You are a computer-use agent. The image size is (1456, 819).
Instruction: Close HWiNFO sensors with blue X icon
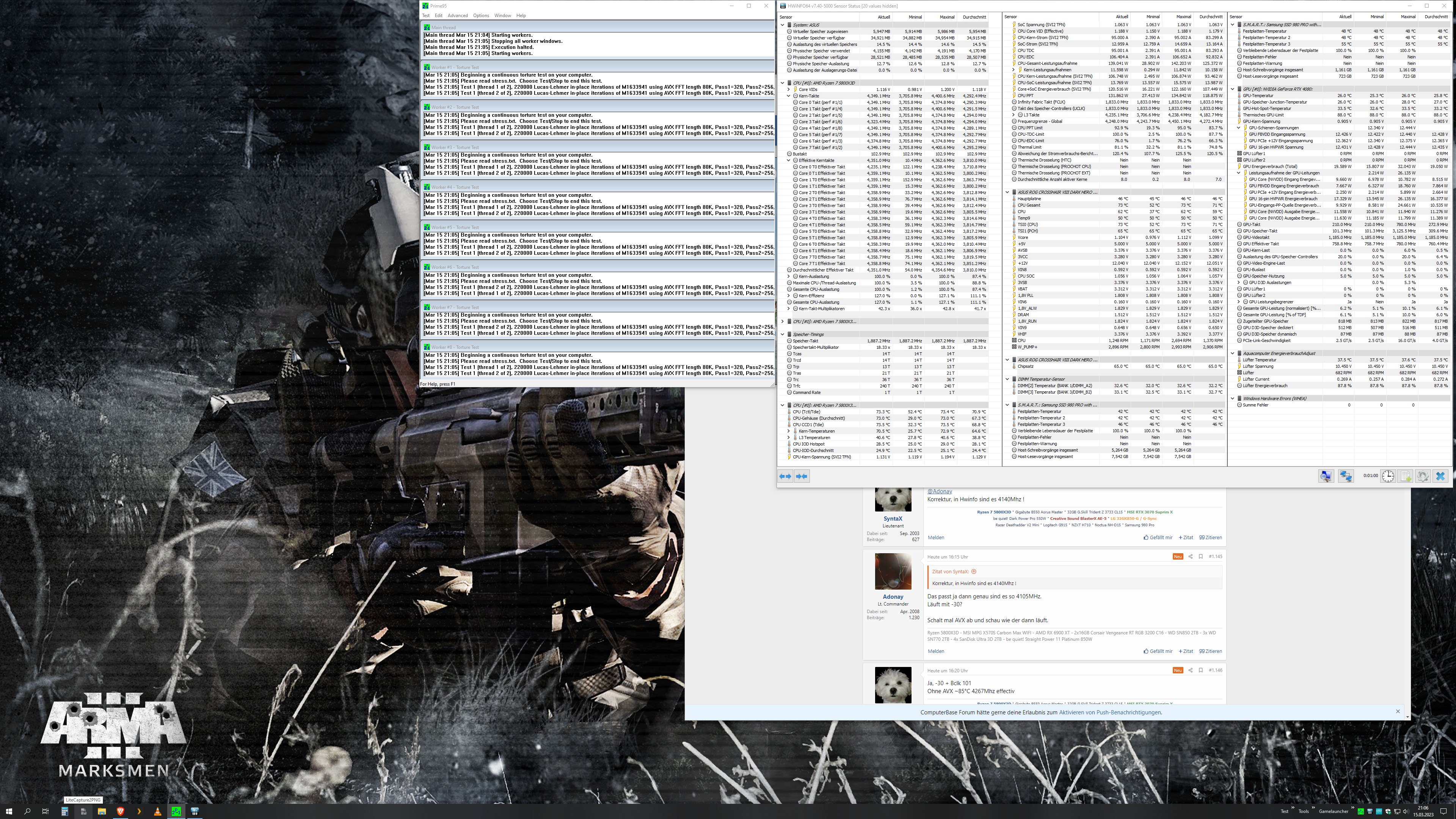tap(1440, 476)
